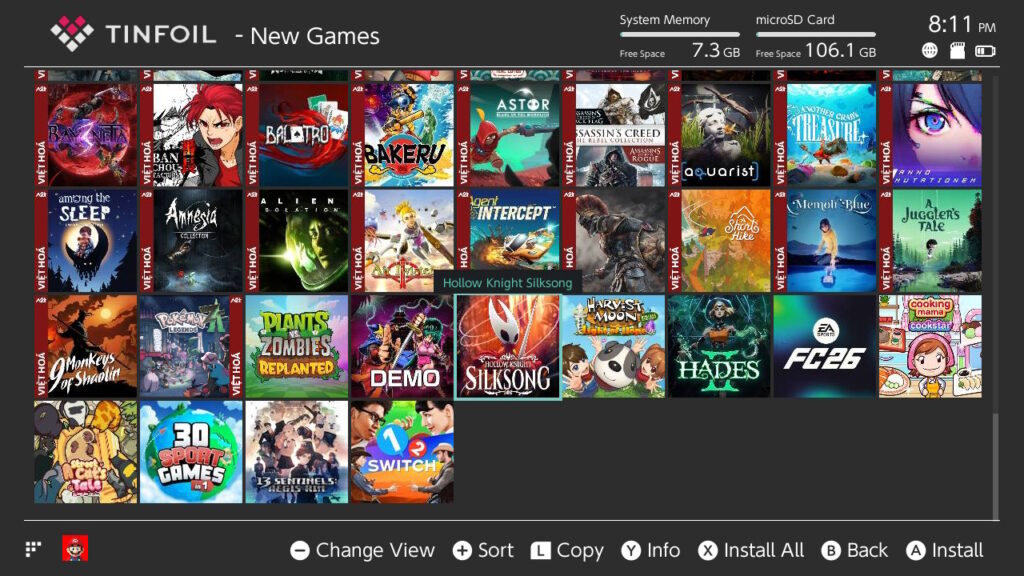Select the Hollow Knight Silksong thumbnail
The image size is (1024, 576).
tap(507, 346)
